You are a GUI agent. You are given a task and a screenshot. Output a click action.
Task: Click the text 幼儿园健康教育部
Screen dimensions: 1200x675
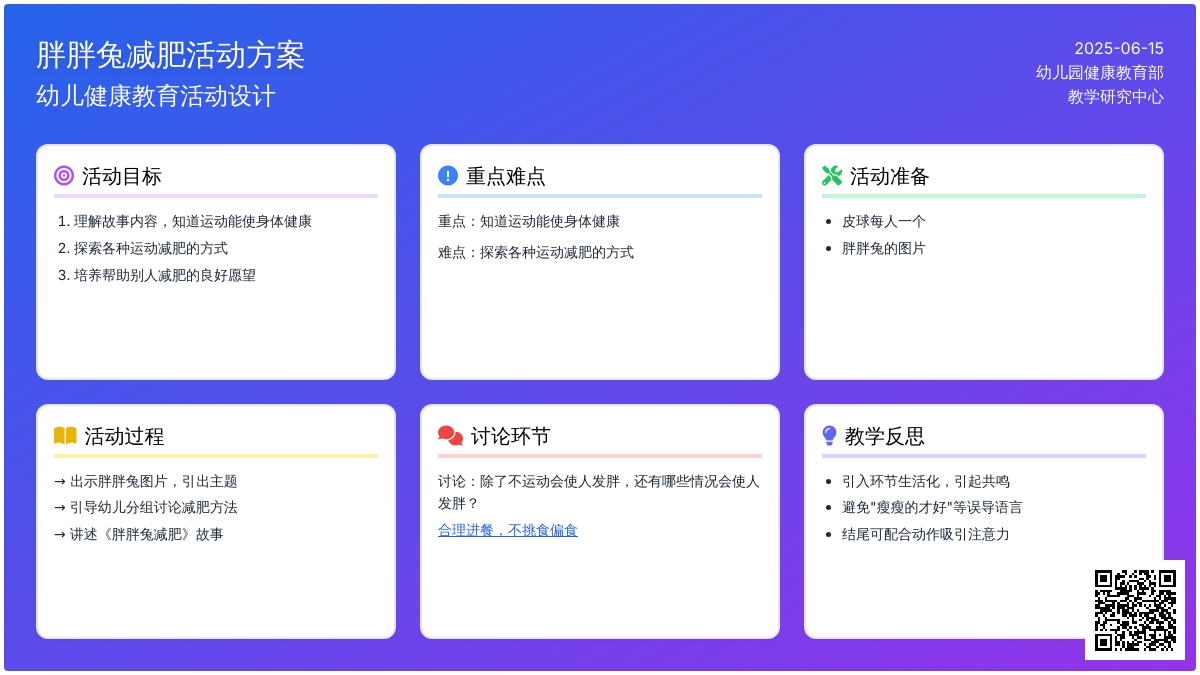click(x=1100, y=72)
